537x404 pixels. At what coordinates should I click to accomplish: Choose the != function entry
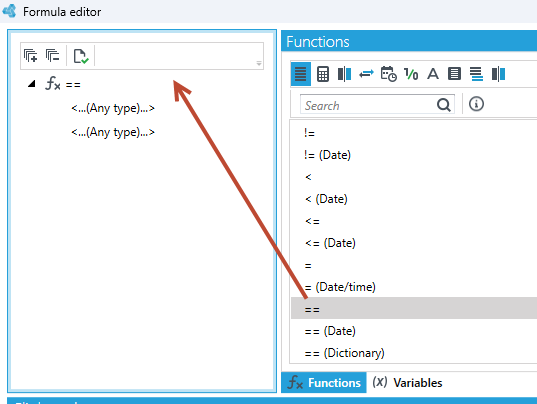(309, 133)
